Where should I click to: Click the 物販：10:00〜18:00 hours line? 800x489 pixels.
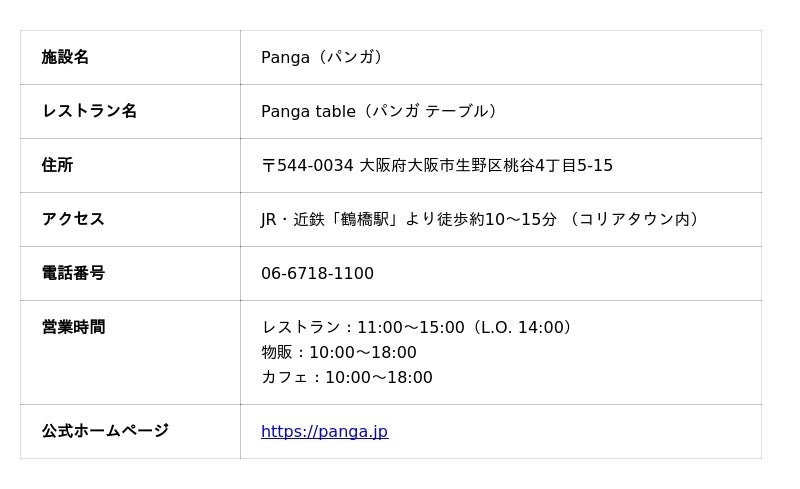tap(339, 353)
